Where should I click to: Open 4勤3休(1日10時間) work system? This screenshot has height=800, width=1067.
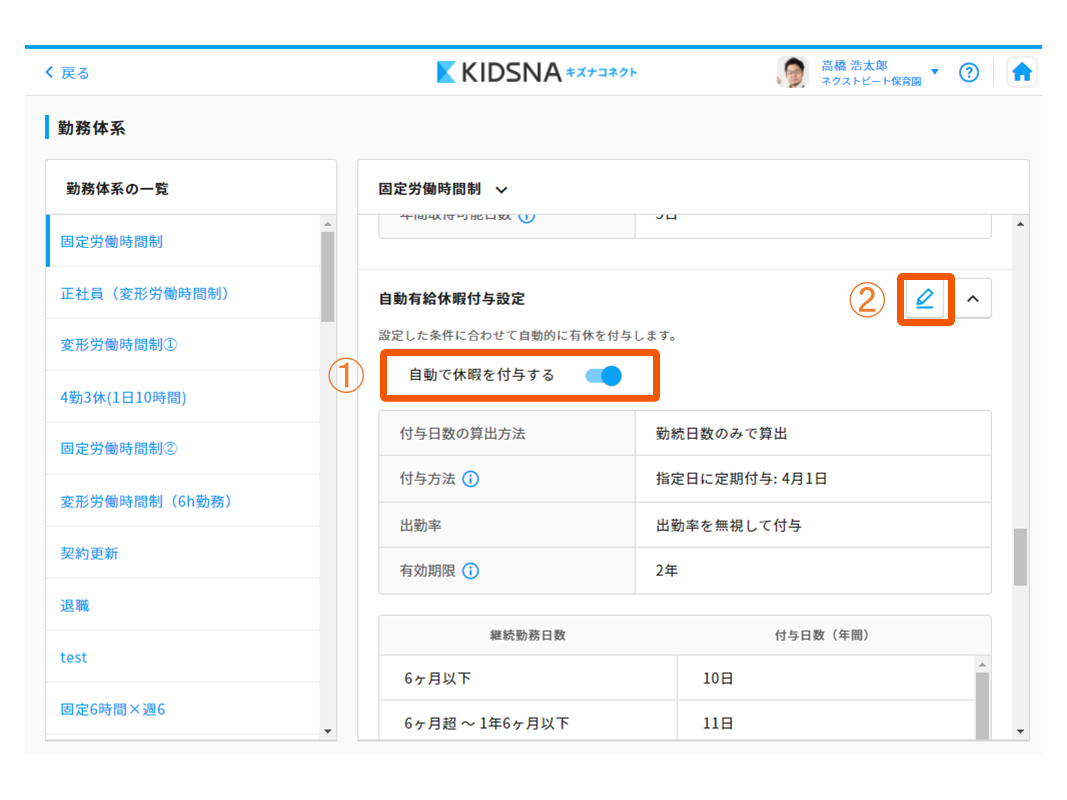(x=123, y=397)
